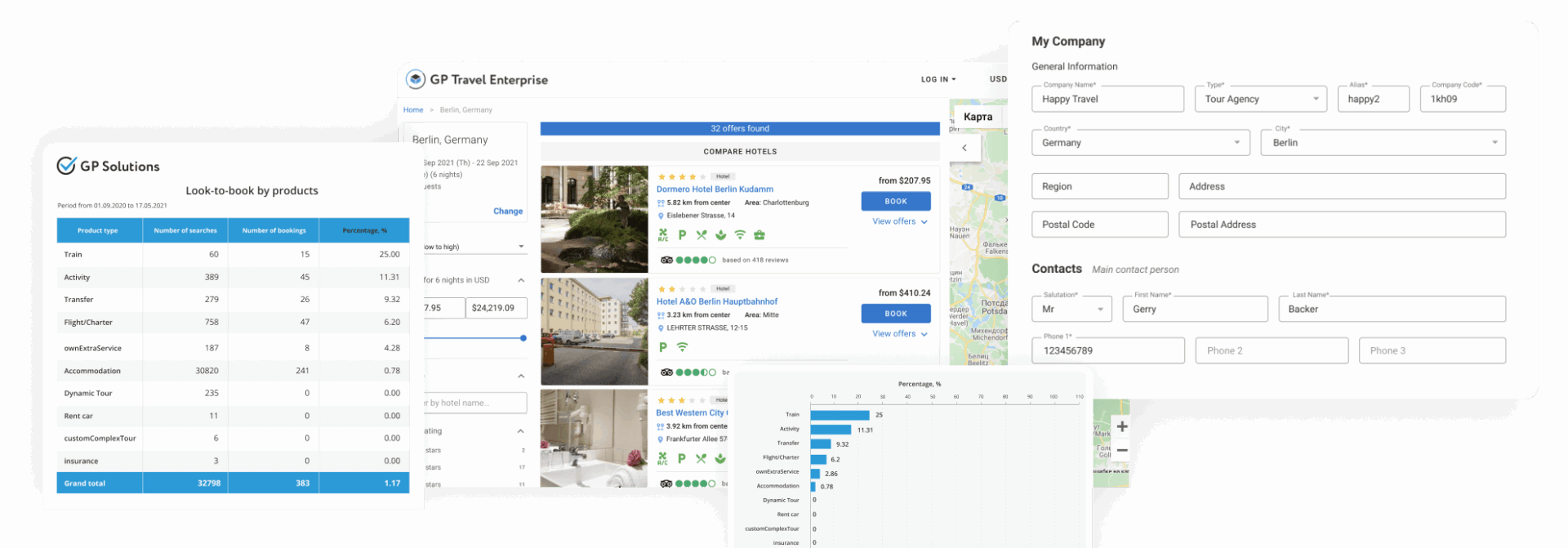1568x548 pixels.
Task: Click the Phone 1 field with 123456789
Action: click(x=1108, y=350)
